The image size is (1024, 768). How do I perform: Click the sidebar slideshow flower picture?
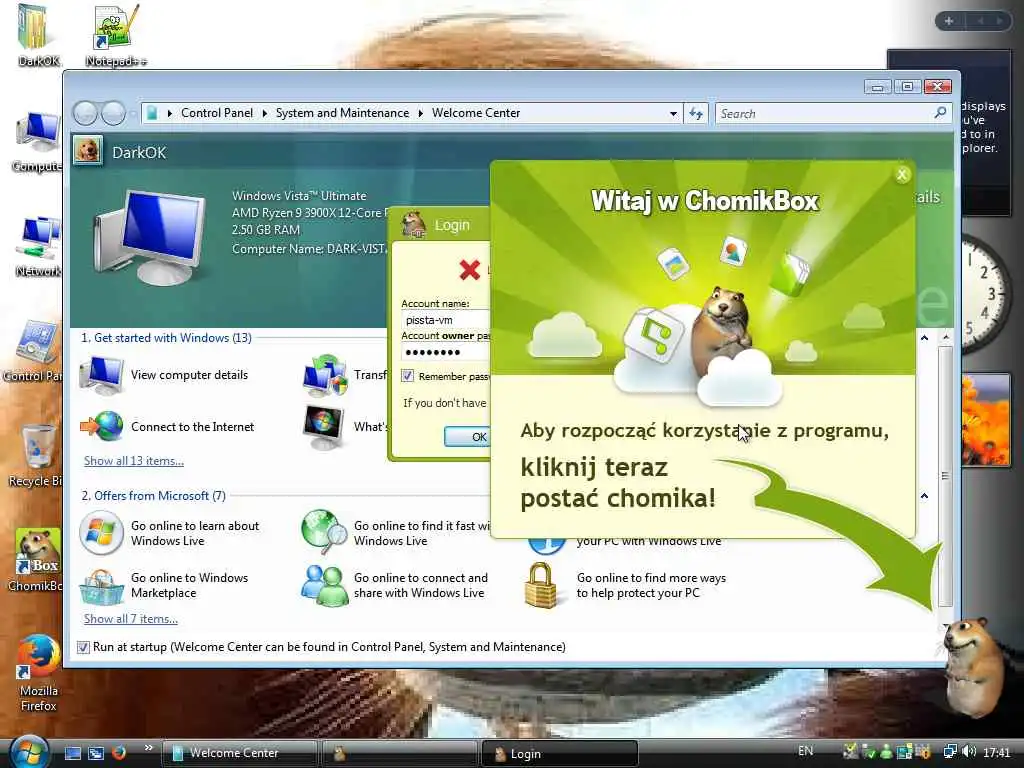click(986, 420)
